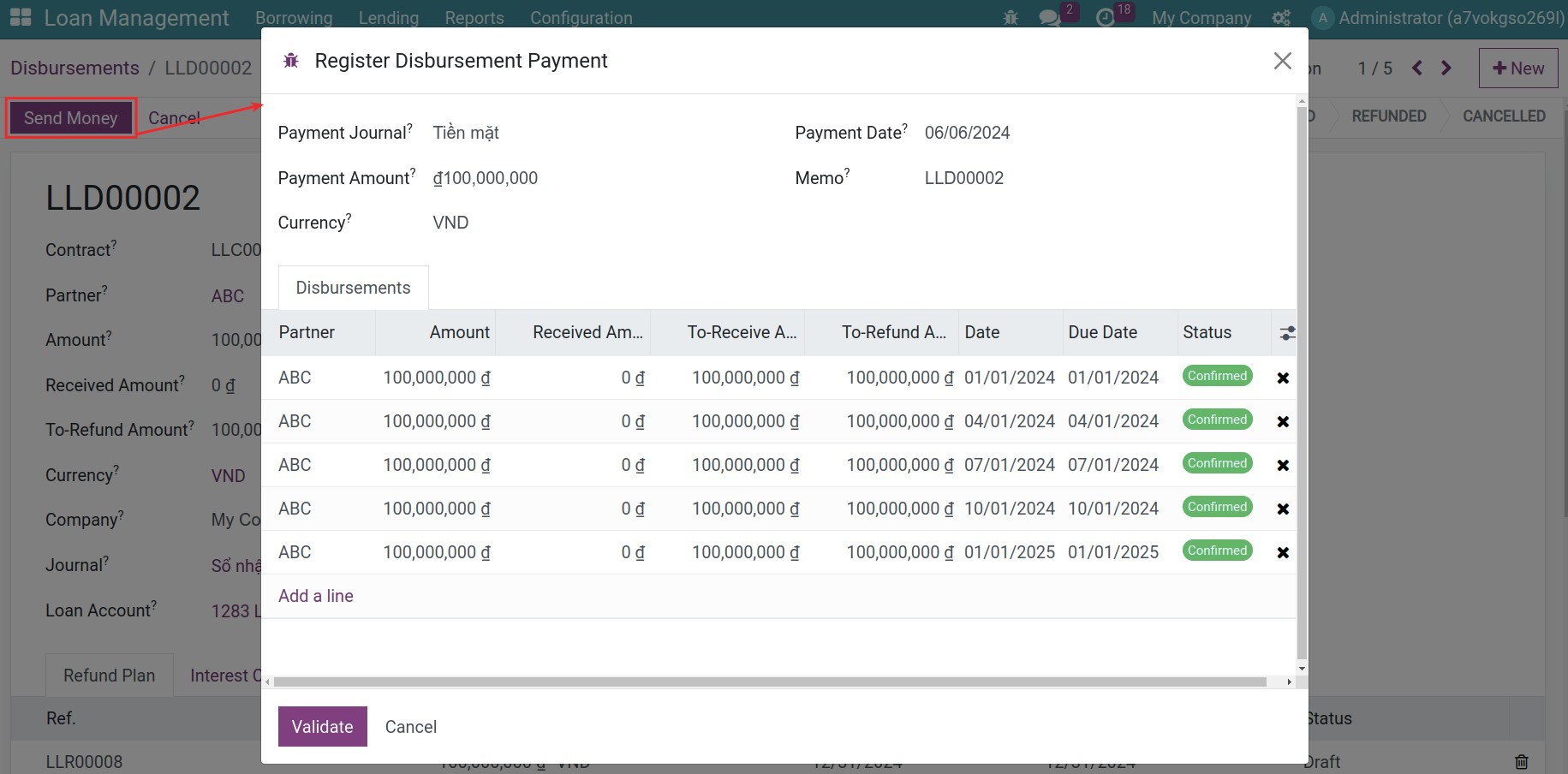The width and height of the screenshot is (1568, 774).
Task: Open the apps grid home menu icon
Action: point(21,17)
